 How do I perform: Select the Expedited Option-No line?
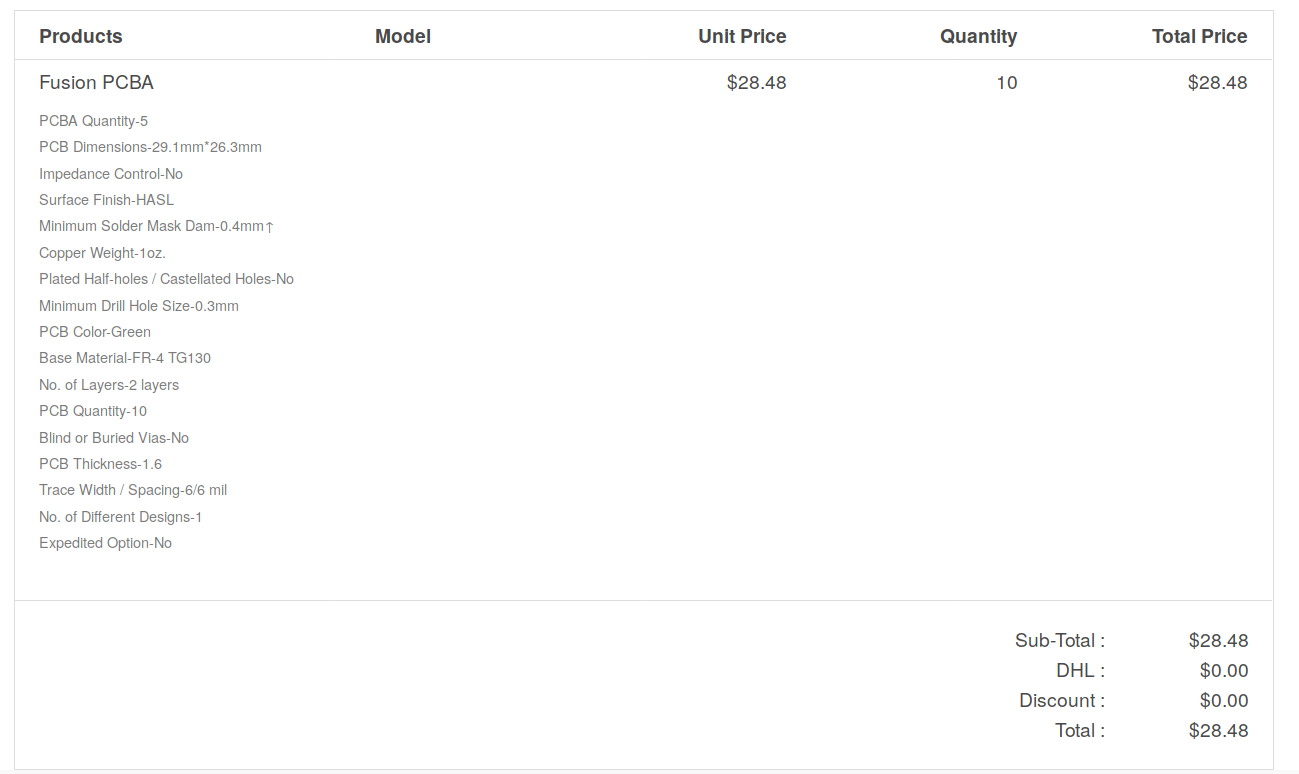(105, 543)
